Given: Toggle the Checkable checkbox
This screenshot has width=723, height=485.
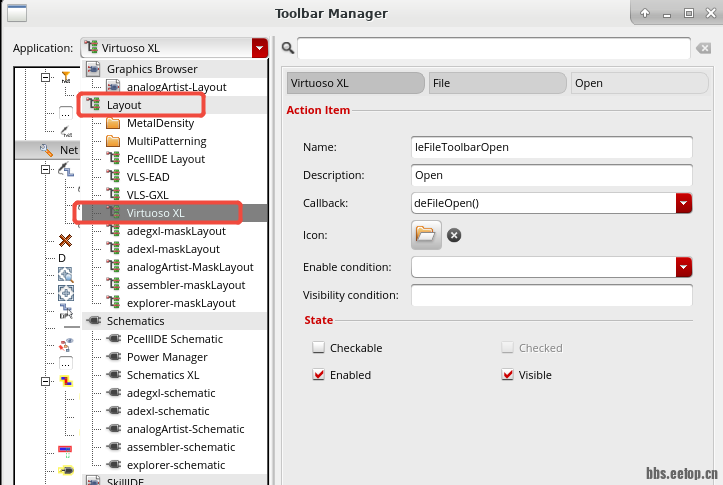Looking at the screenshot, I should 319,348.
